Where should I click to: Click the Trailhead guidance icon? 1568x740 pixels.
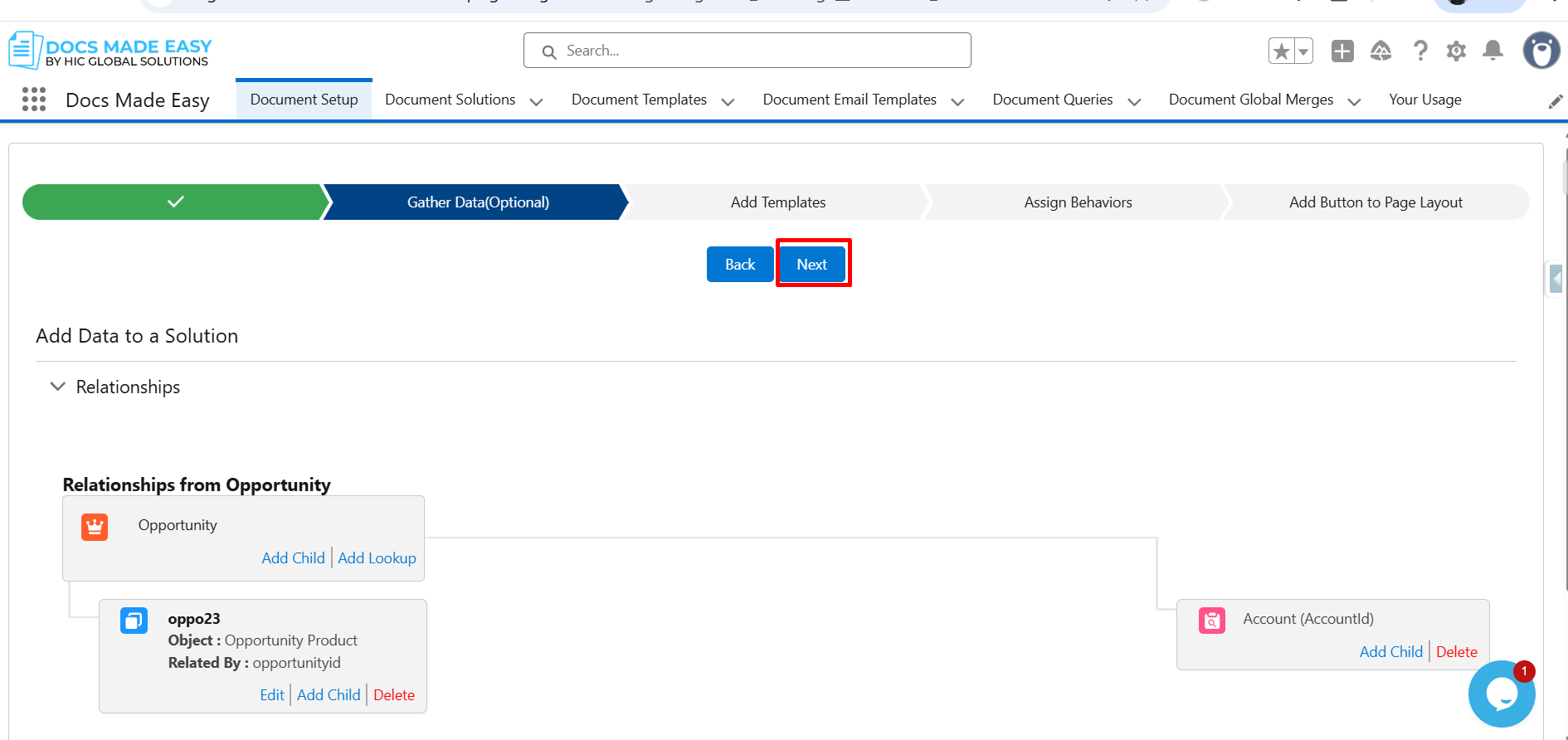(x=1381, y=51)
